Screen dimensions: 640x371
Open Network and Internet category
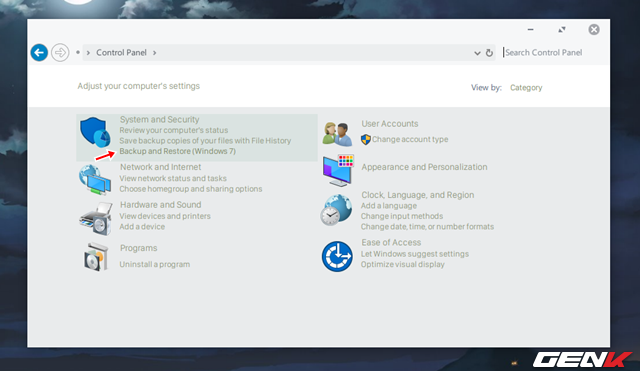160,167
